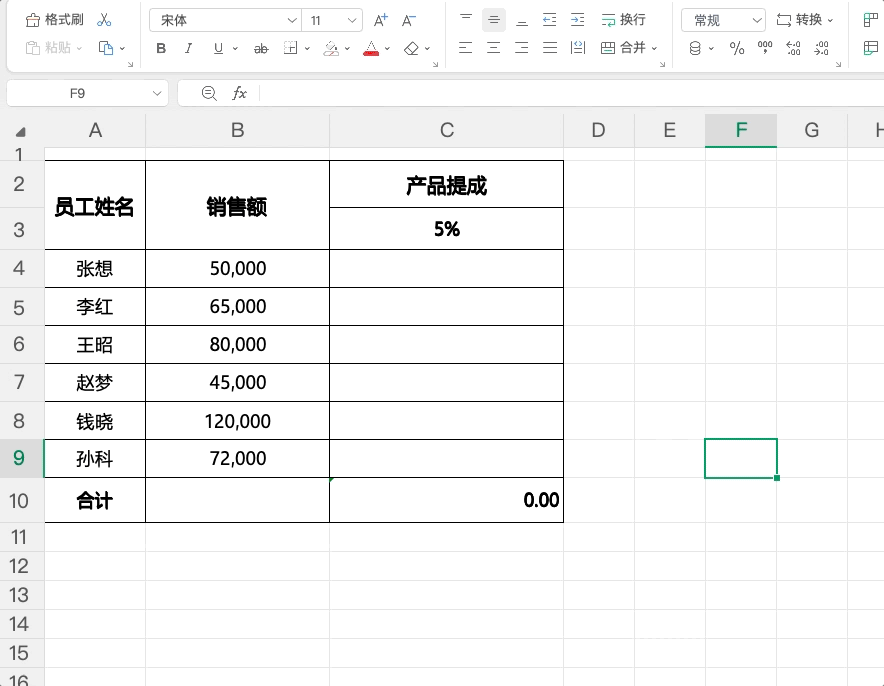
Task: Apply strikethrough formatting icon
Action: point(260,49)
